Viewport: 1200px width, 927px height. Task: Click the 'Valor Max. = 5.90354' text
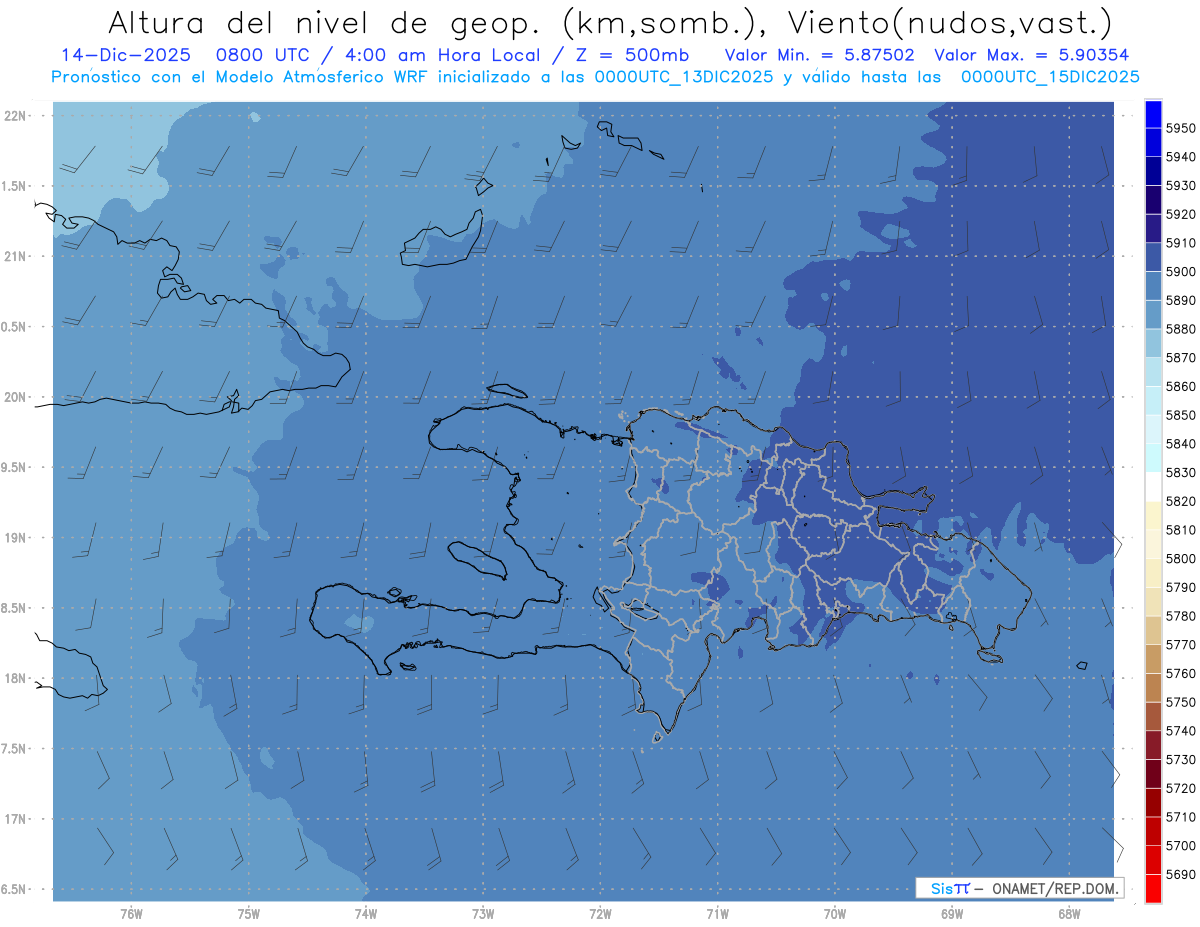(x=1031, y=55)
